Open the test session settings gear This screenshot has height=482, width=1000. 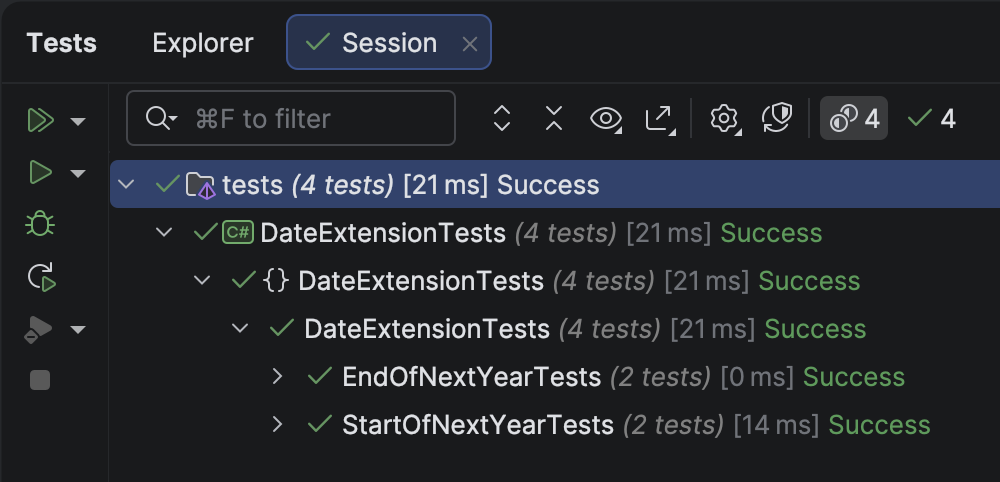coord(723,119)
